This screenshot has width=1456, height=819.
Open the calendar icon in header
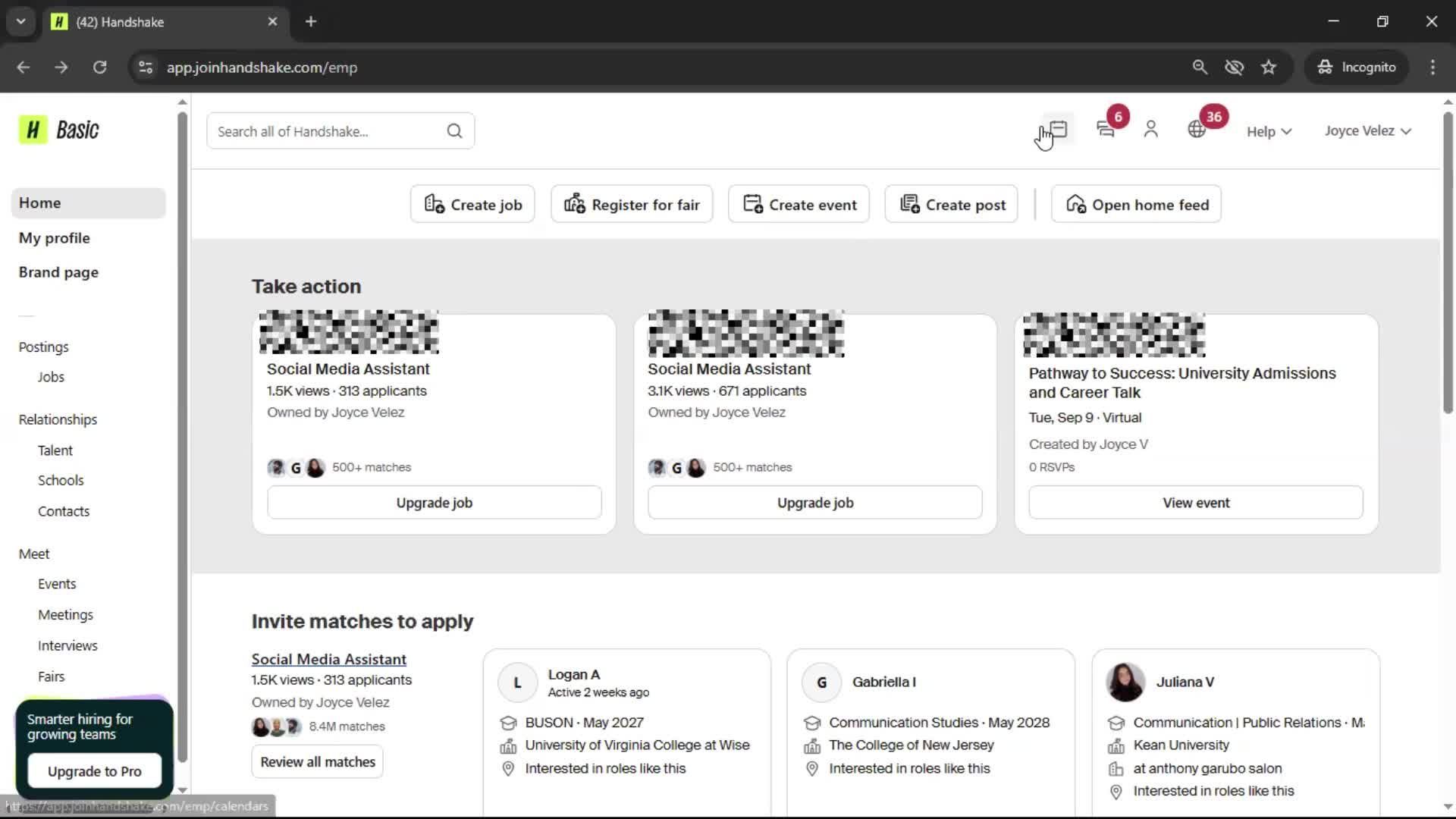[1059, 130]
